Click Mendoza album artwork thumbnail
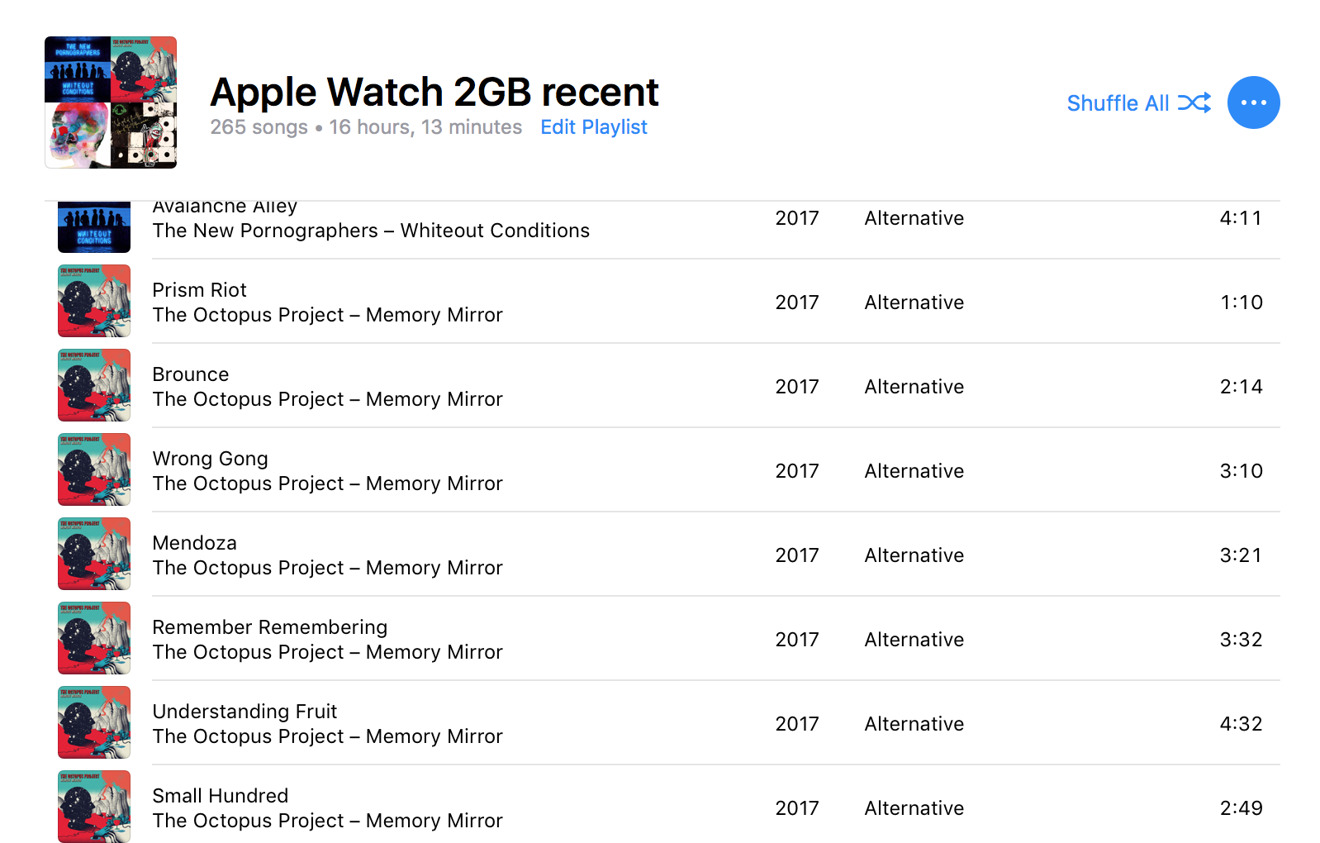Viewport: 1320px width, 843px height. tap(94, 554)
